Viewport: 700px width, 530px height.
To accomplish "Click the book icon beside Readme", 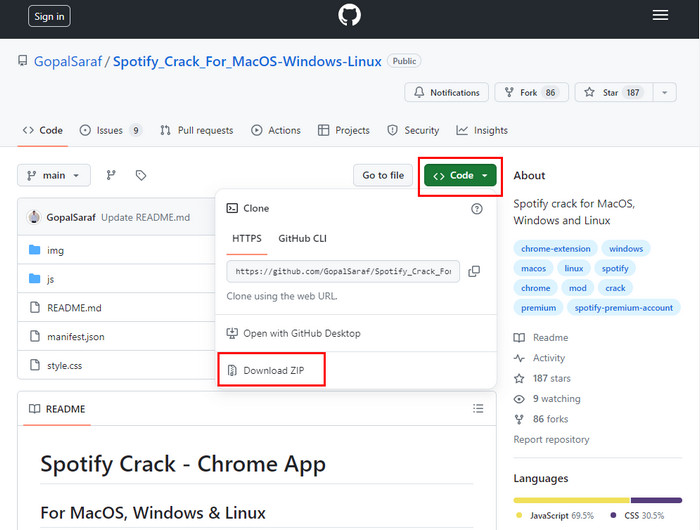I will pos(519,338).
